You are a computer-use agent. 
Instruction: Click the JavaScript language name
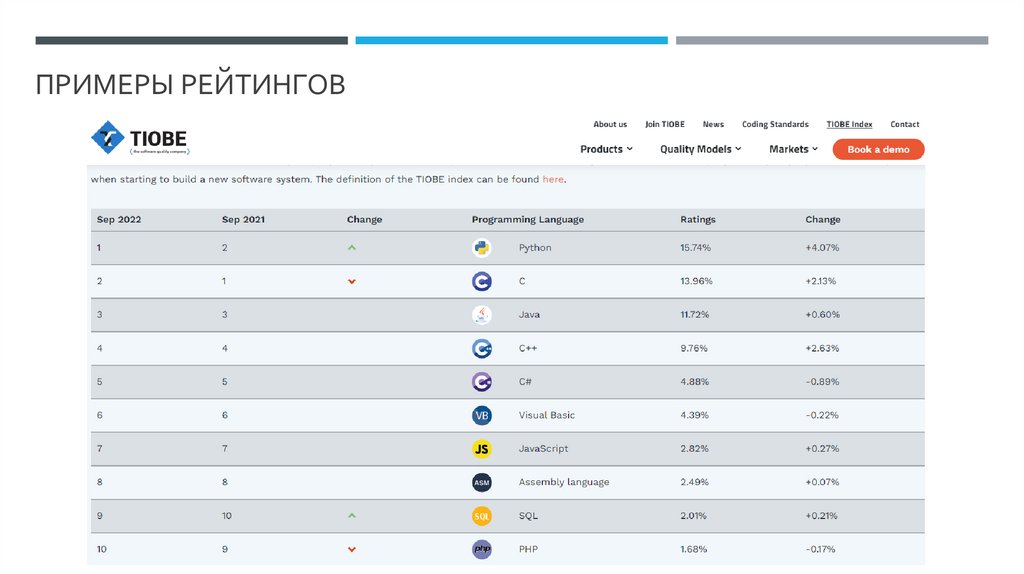(x=543, y=449)
